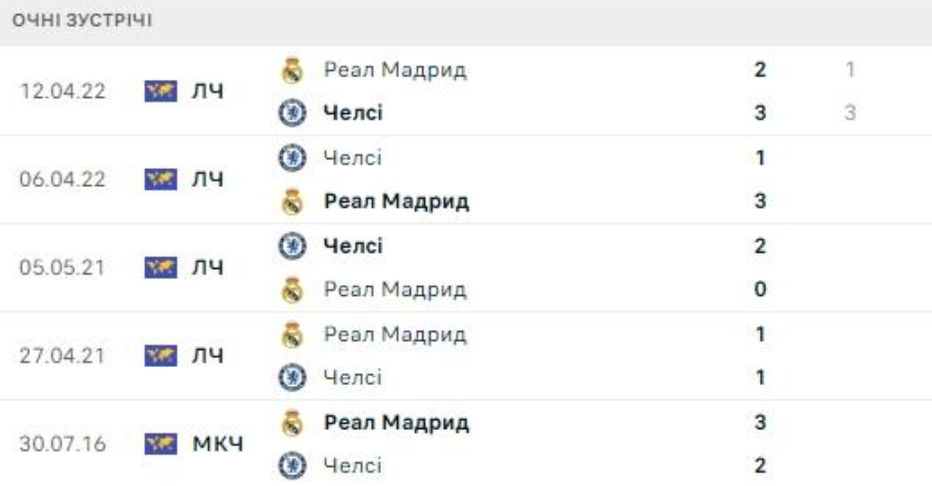Open bold Челсі team in 05.05.21 match
The image size is (932, 486).
(354, 246)
